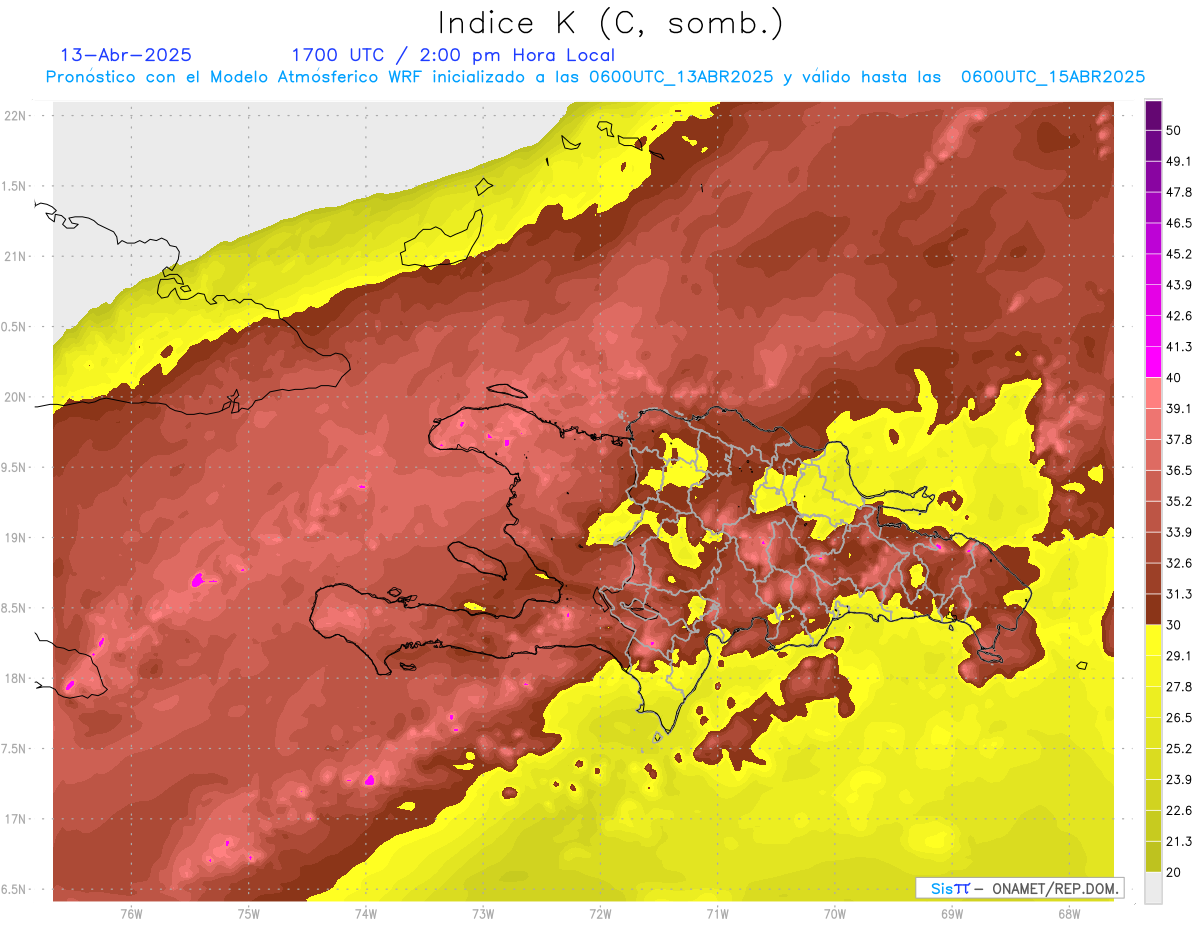1200x927 pixels.
Task: Select the colorbar value "33.9"
Action: pyautogui.click(x=1179, y=532)
